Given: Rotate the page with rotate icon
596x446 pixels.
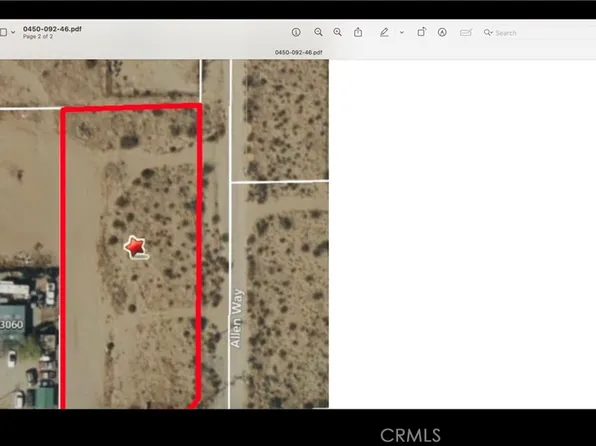Looking at the screenshot, I should (x=422, y=32).
